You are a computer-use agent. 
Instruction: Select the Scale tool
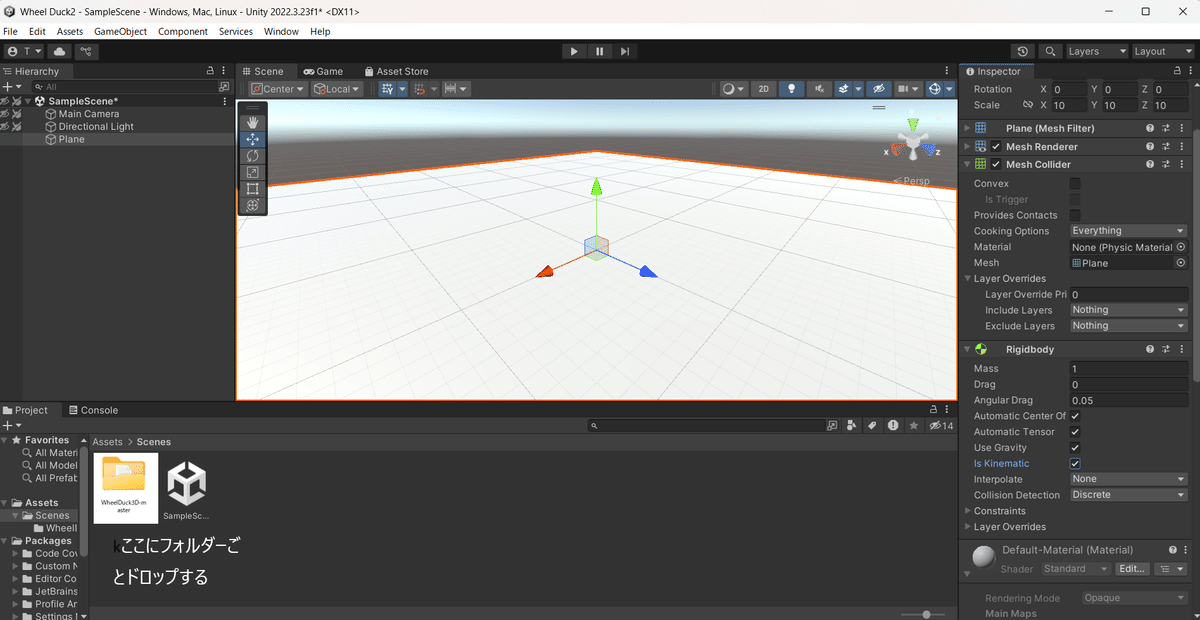252,172
